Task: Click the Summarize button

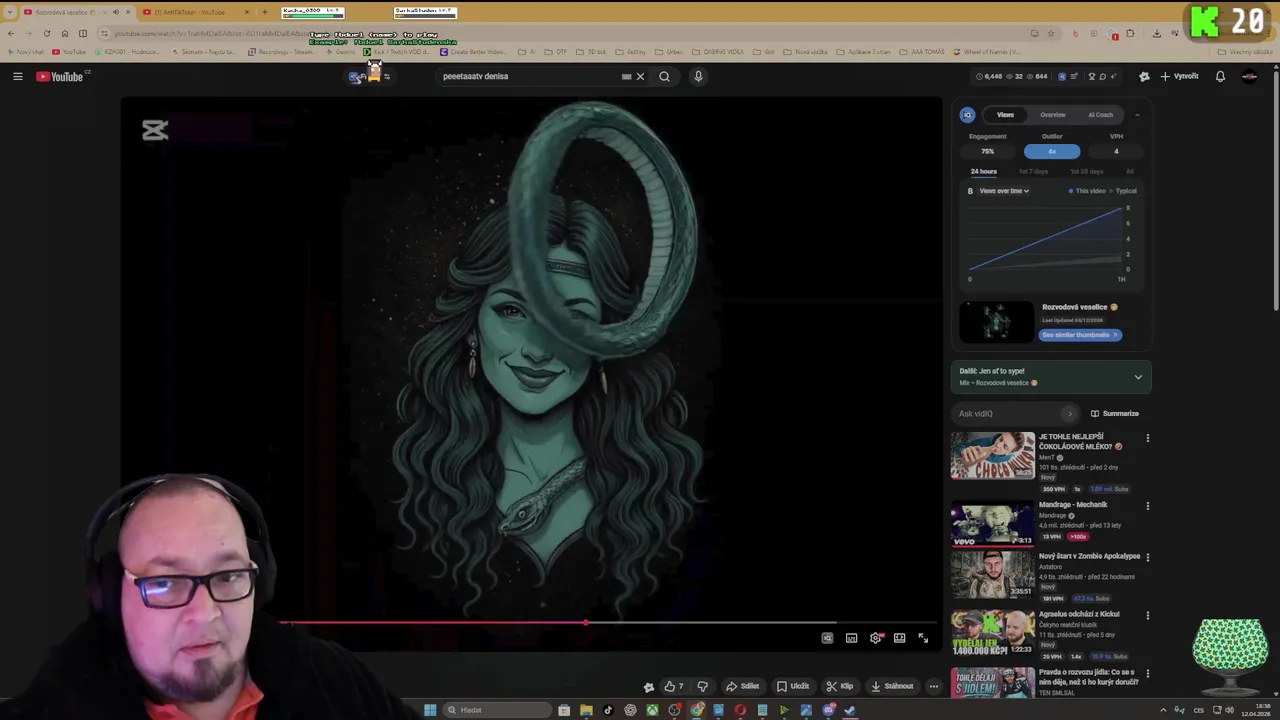Action: click(x=1115, y=413)
